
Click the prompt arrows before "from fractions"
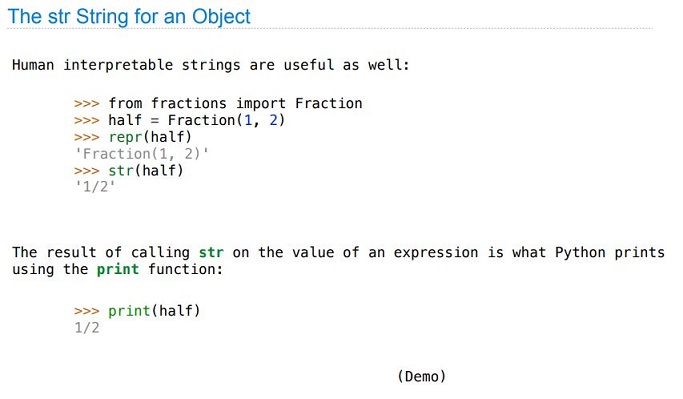(x=87, y=104)
